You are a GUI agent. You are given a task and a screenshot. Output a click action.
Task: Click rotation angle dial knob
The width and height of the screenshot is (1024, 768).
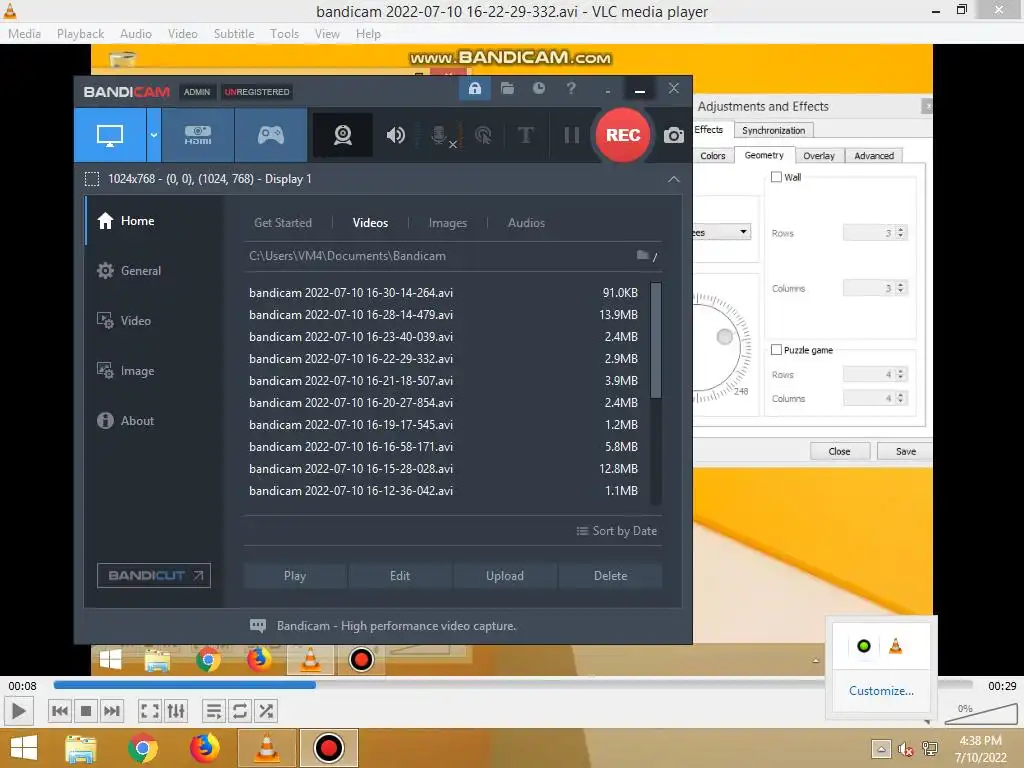[x=724, y=337]
